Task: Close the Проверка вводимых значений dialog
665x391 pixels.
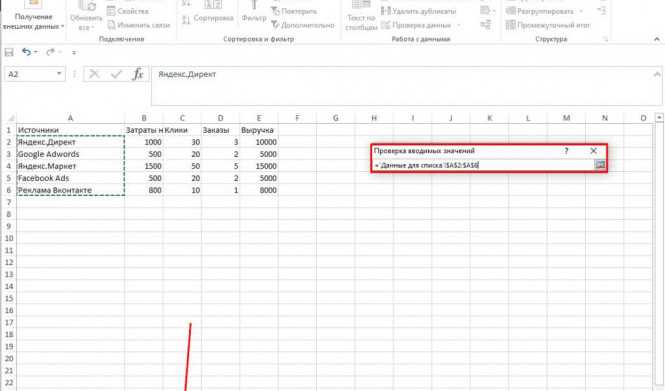Action: pyautogui.click(x=593, y=151)
